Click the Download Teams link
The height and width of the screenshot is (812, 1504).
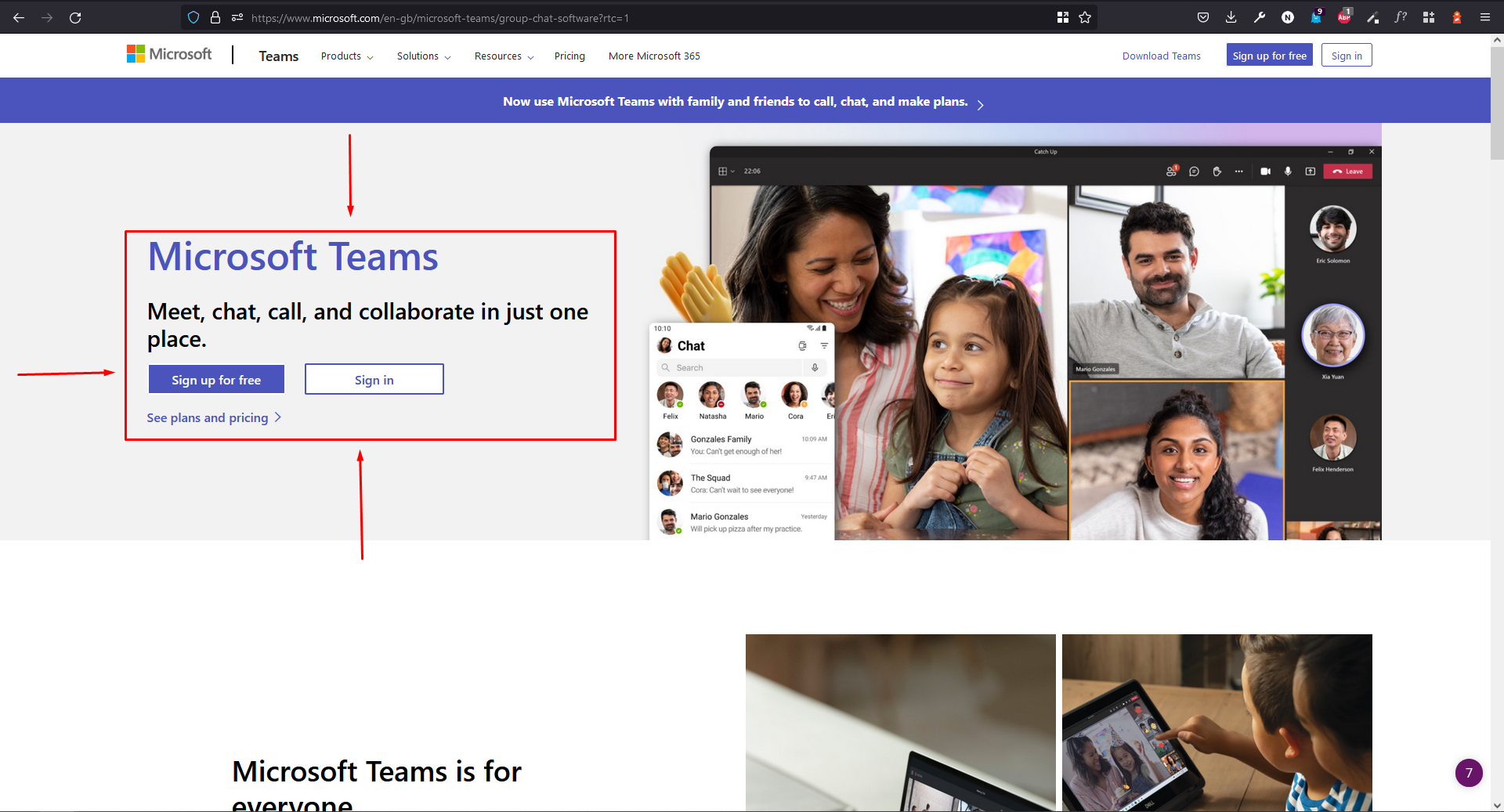click(1161, 56)
